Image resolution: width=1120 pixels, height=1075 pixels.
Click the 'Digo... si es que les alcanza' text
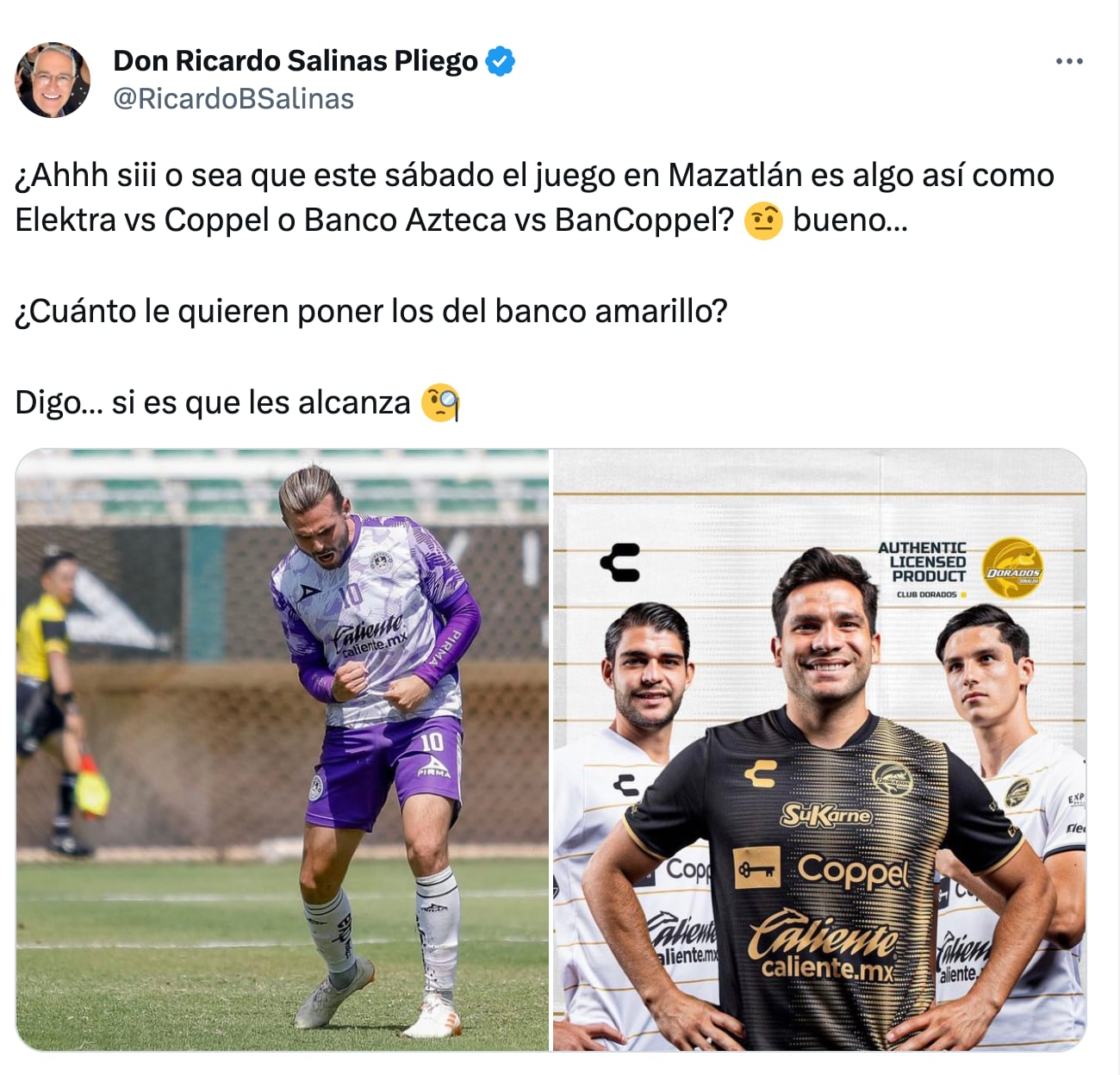point(213,402)
